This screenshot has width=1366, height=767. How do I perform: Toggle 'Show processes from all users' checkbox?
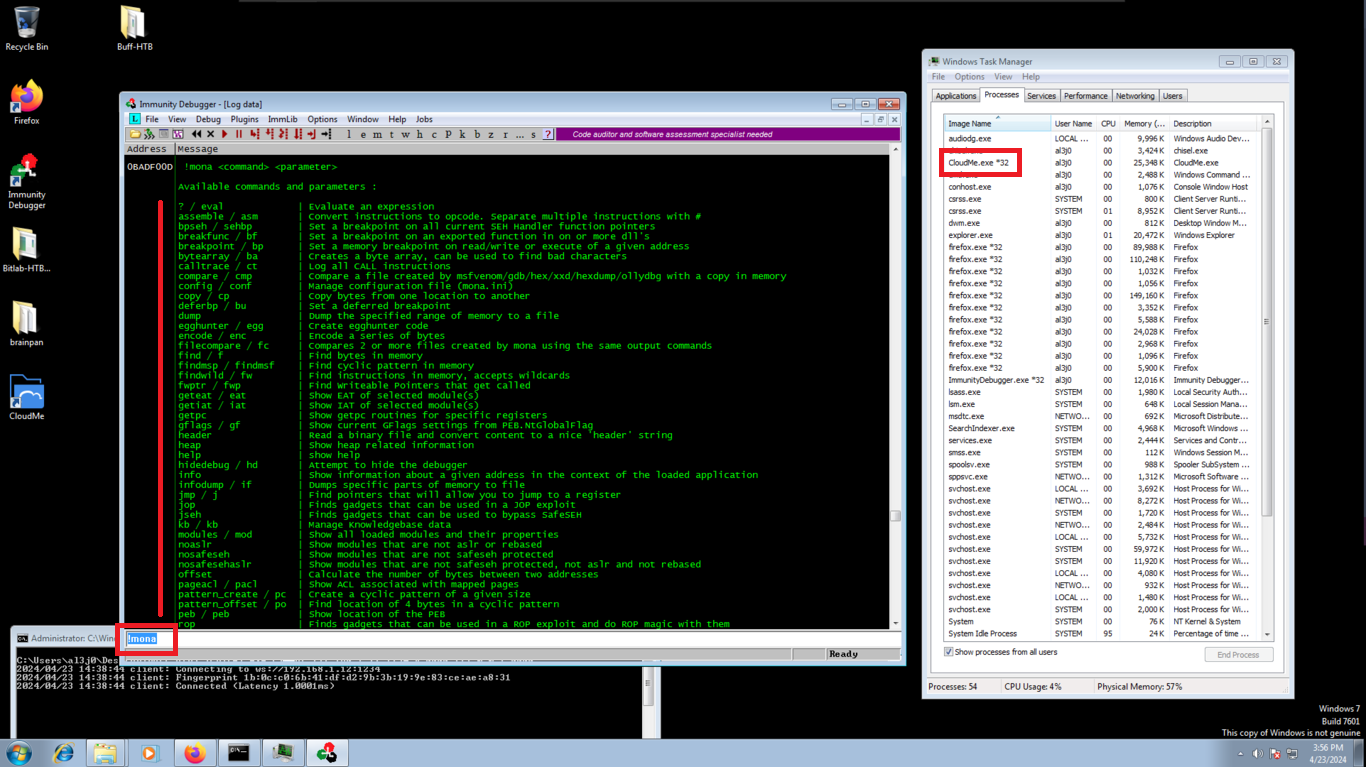click(949, 652)
